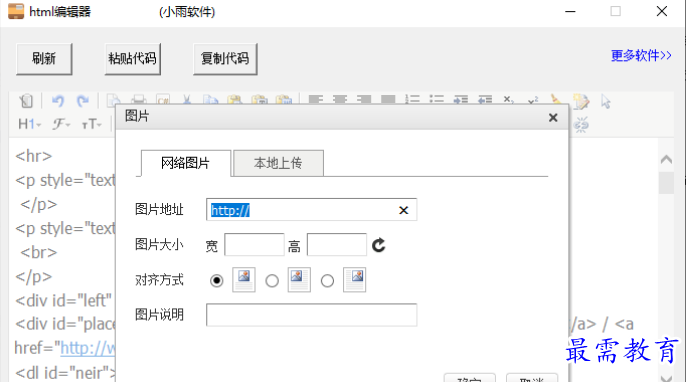This screenshot has height=382, width=687.
Task: Click the print icon in editor toolbar
Action: pos(139,99)
